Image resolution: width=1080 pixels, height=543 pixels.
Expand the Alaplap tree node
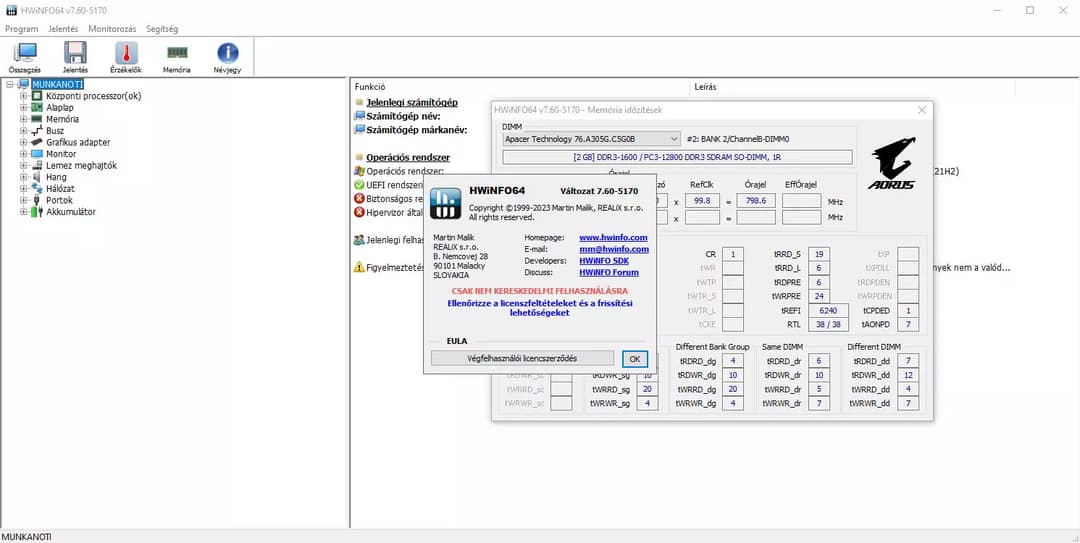tap(23, 107)
